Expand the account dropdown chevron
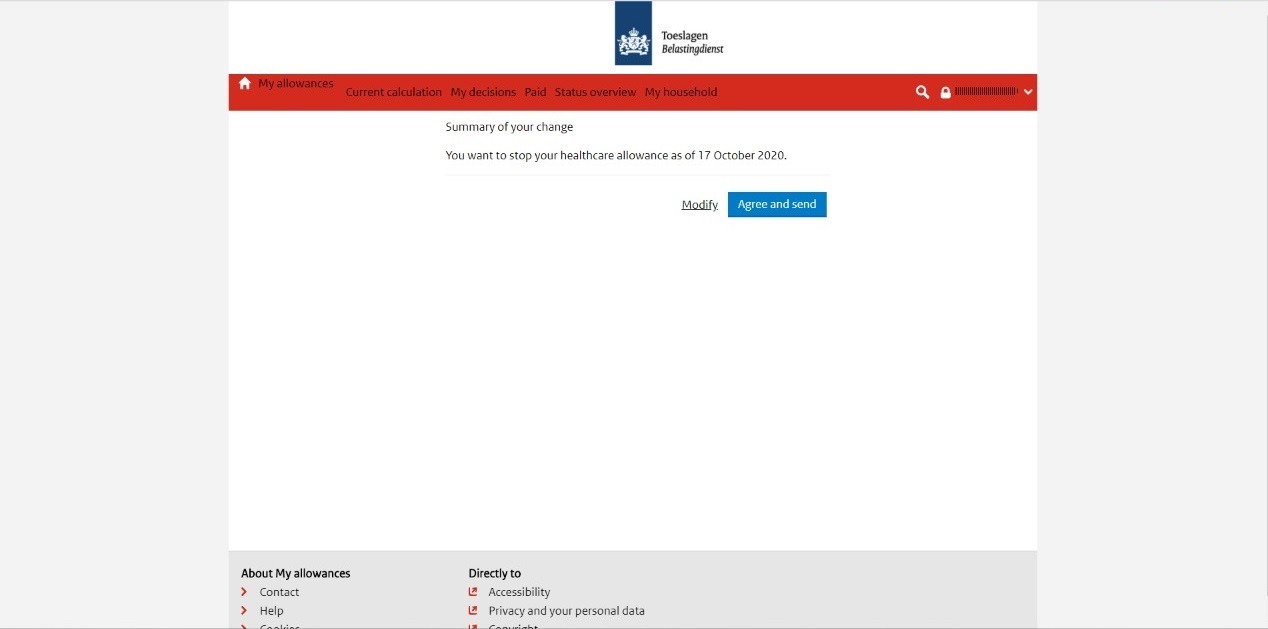Viewport: 1268px width, 629px height. (1028, 92)
